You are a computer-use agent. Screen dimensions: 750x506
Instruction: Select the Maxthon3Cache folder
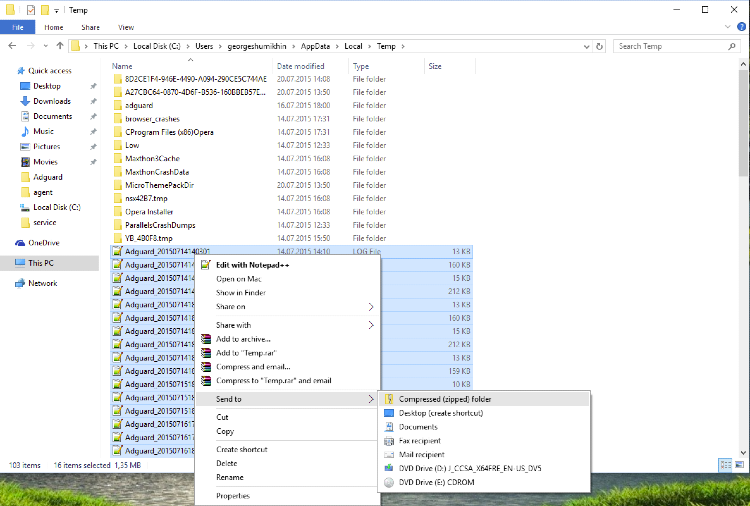[152, 158]
